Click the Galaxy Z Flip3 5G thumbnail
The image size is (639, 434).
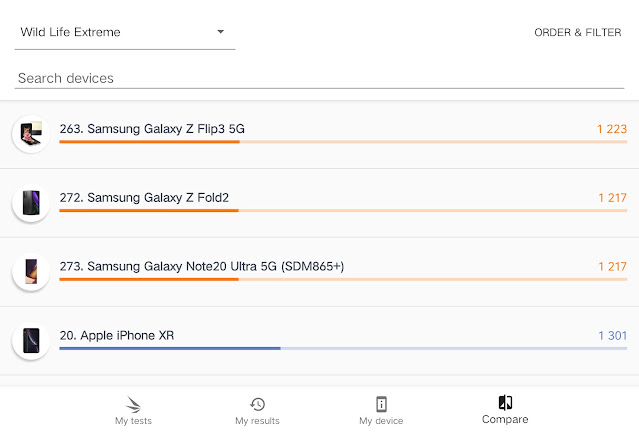[30, 134]
